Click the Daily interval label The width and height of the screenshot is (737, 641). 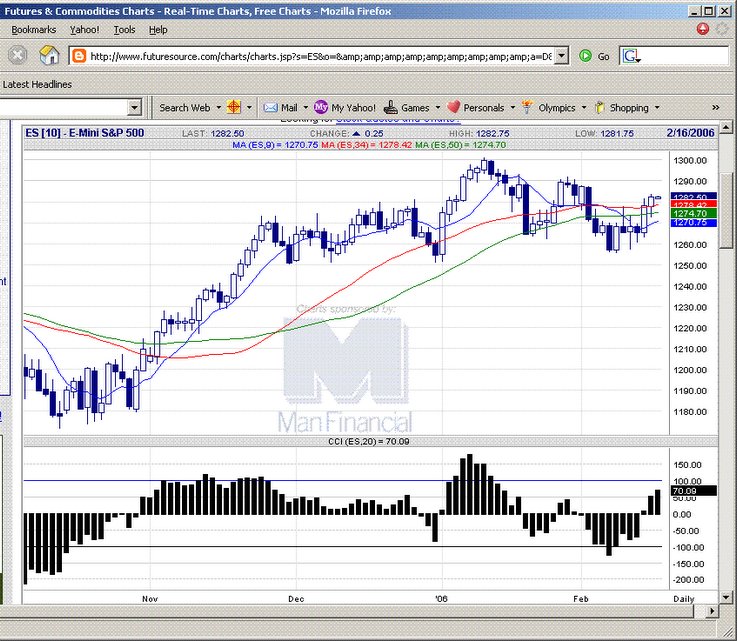click(684, 599)
